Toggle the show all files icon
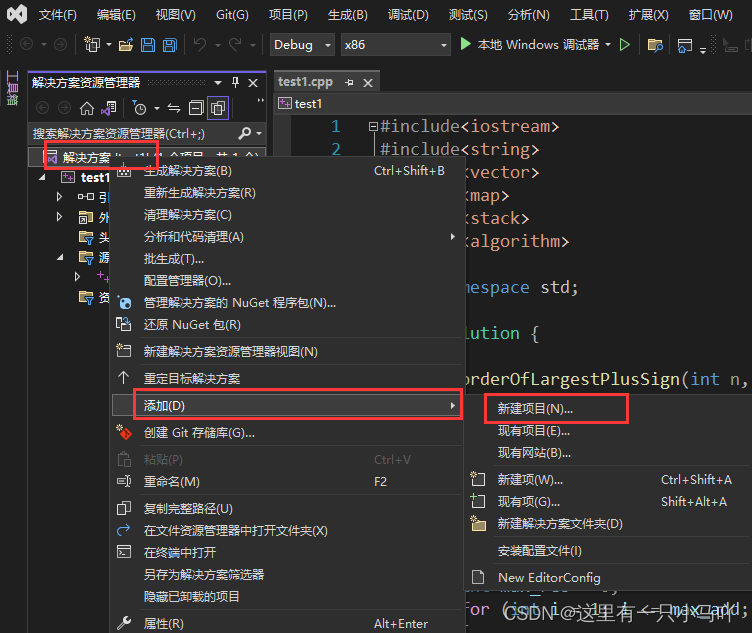The height and width of the screenshot is (633, 752). pyautogui.click(x=218, y=108)
